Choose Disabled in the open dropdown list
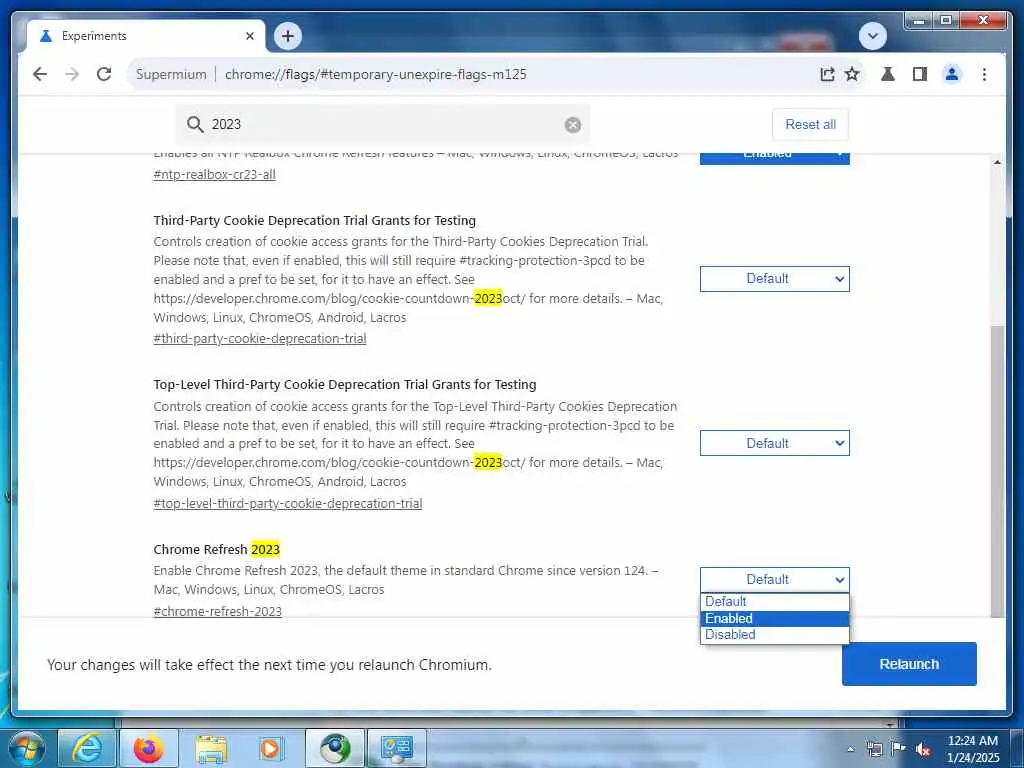 (775, 635)
